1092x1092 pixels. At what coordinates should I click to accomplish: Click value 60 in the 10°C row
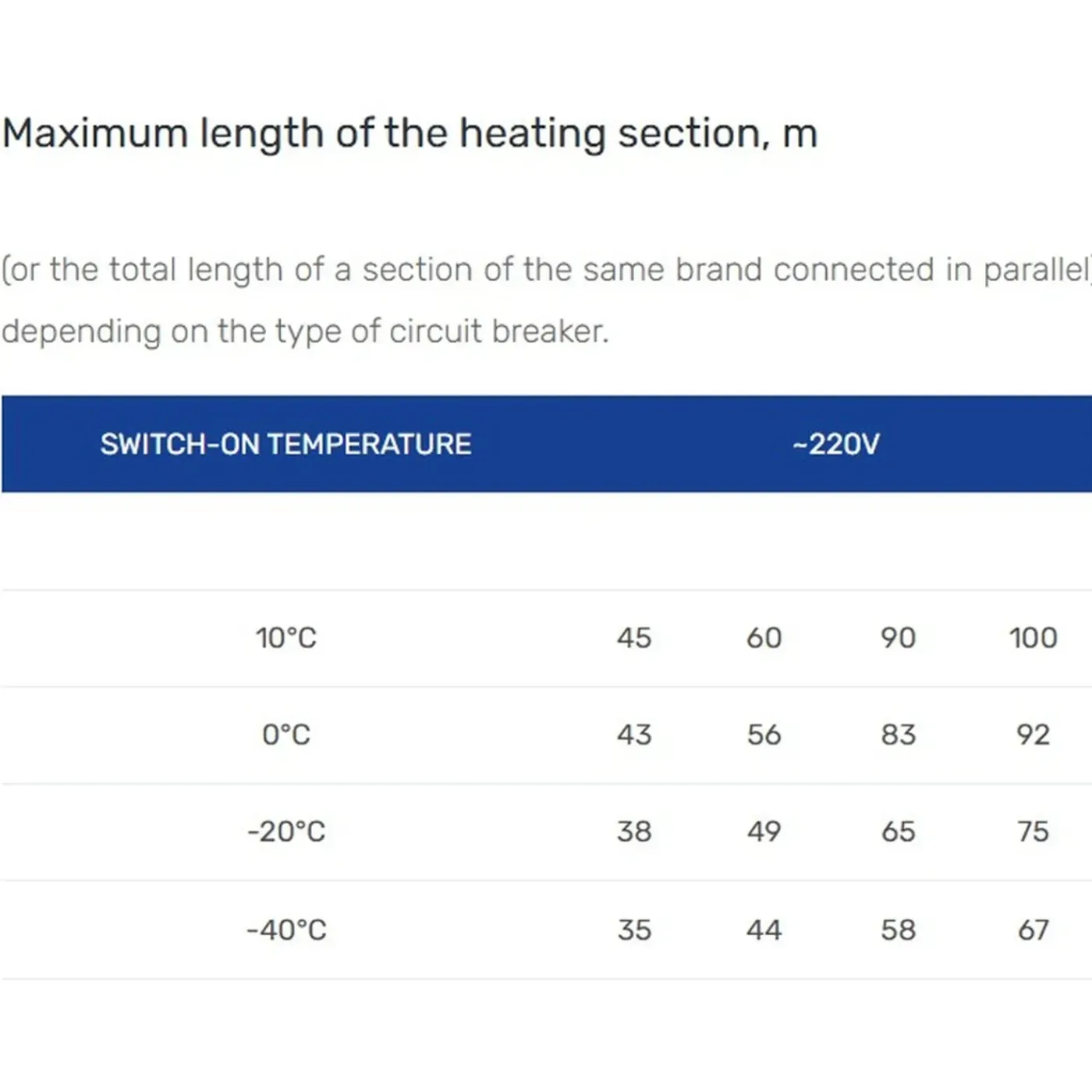click(x=764, y=638)
